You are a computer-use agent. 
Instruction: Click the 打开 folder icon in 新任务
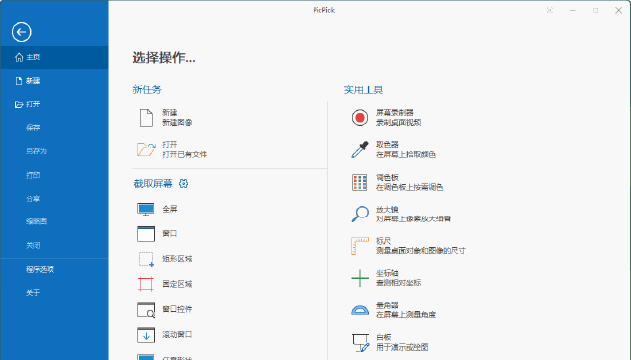click(146, 149)
